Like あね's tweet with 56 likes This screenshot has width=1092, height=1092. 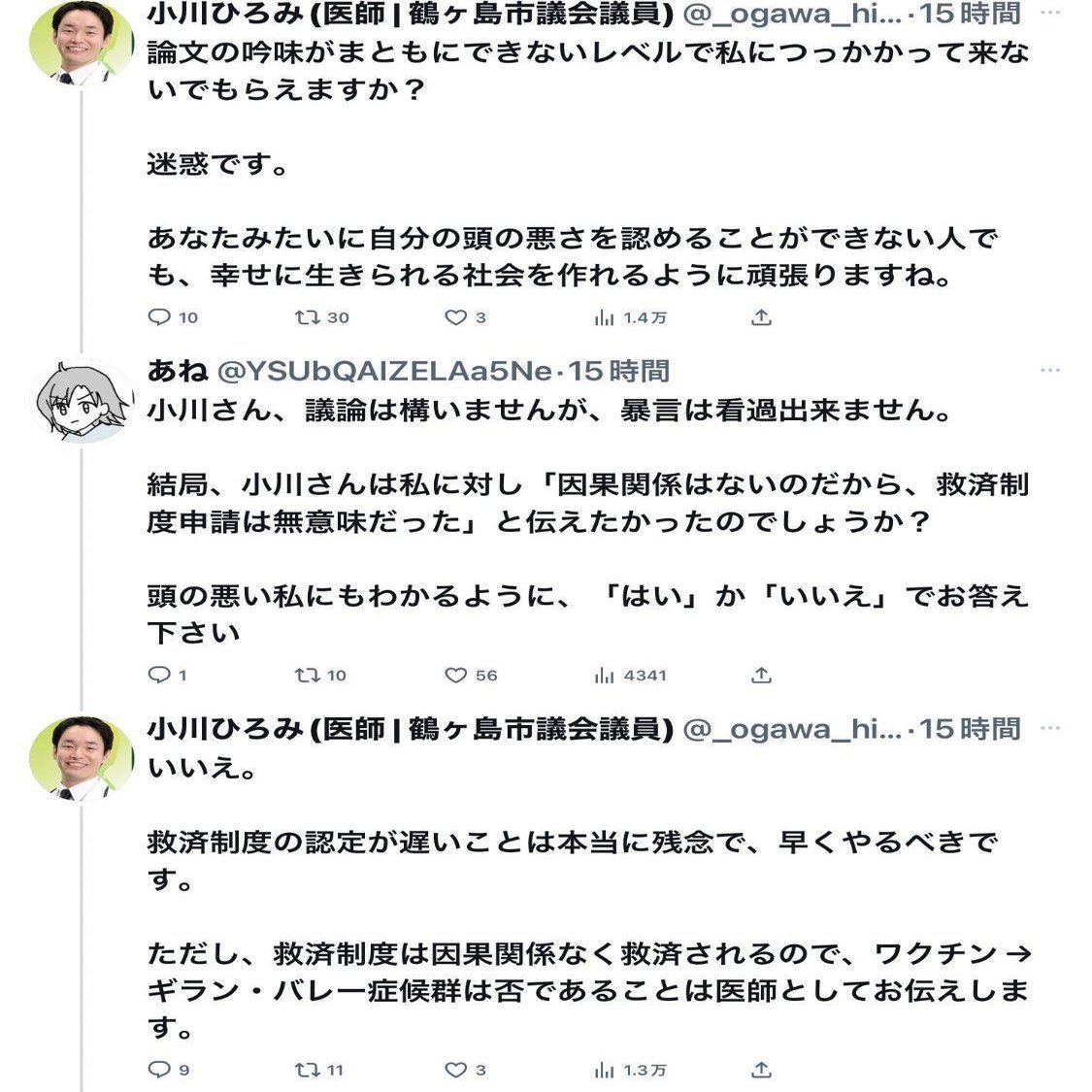pyautogui.click(x=471, y=675)
